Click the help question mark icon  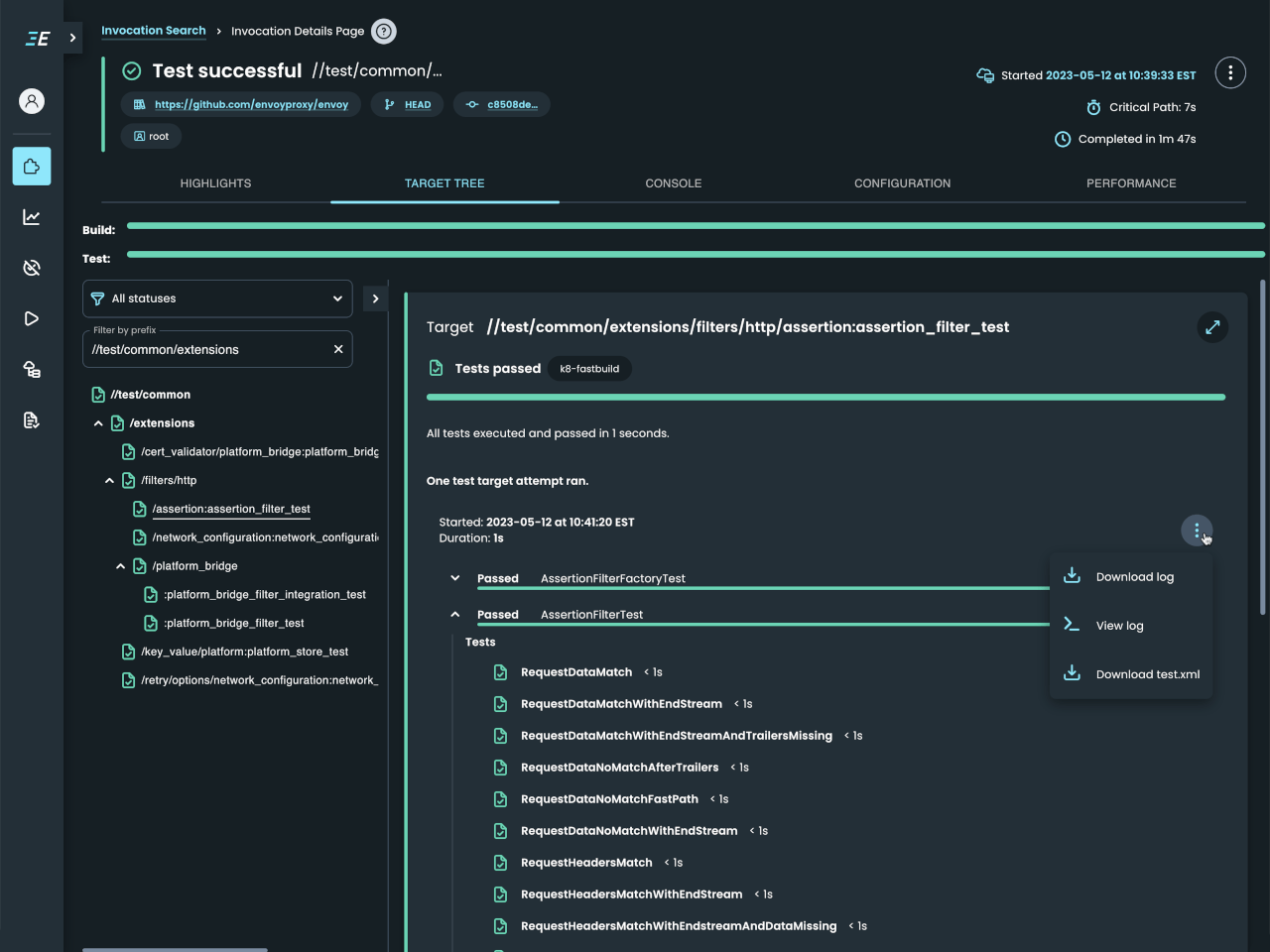coord(384,31)
